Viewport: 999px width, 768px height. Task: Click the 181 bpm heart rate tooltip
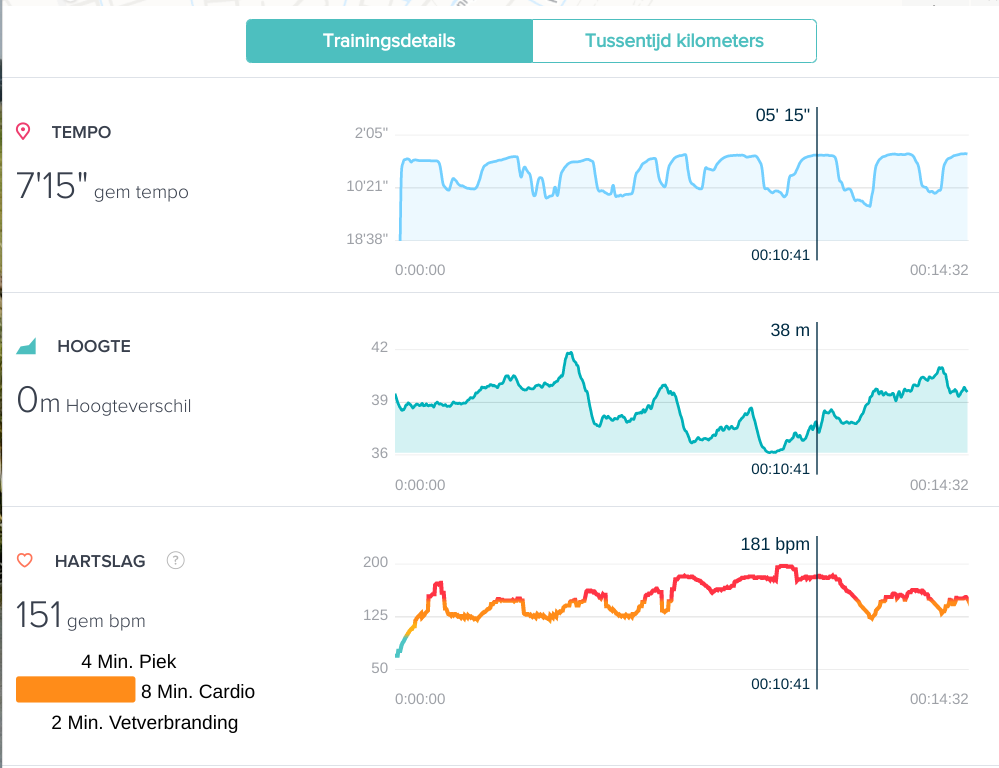(775, 545)
